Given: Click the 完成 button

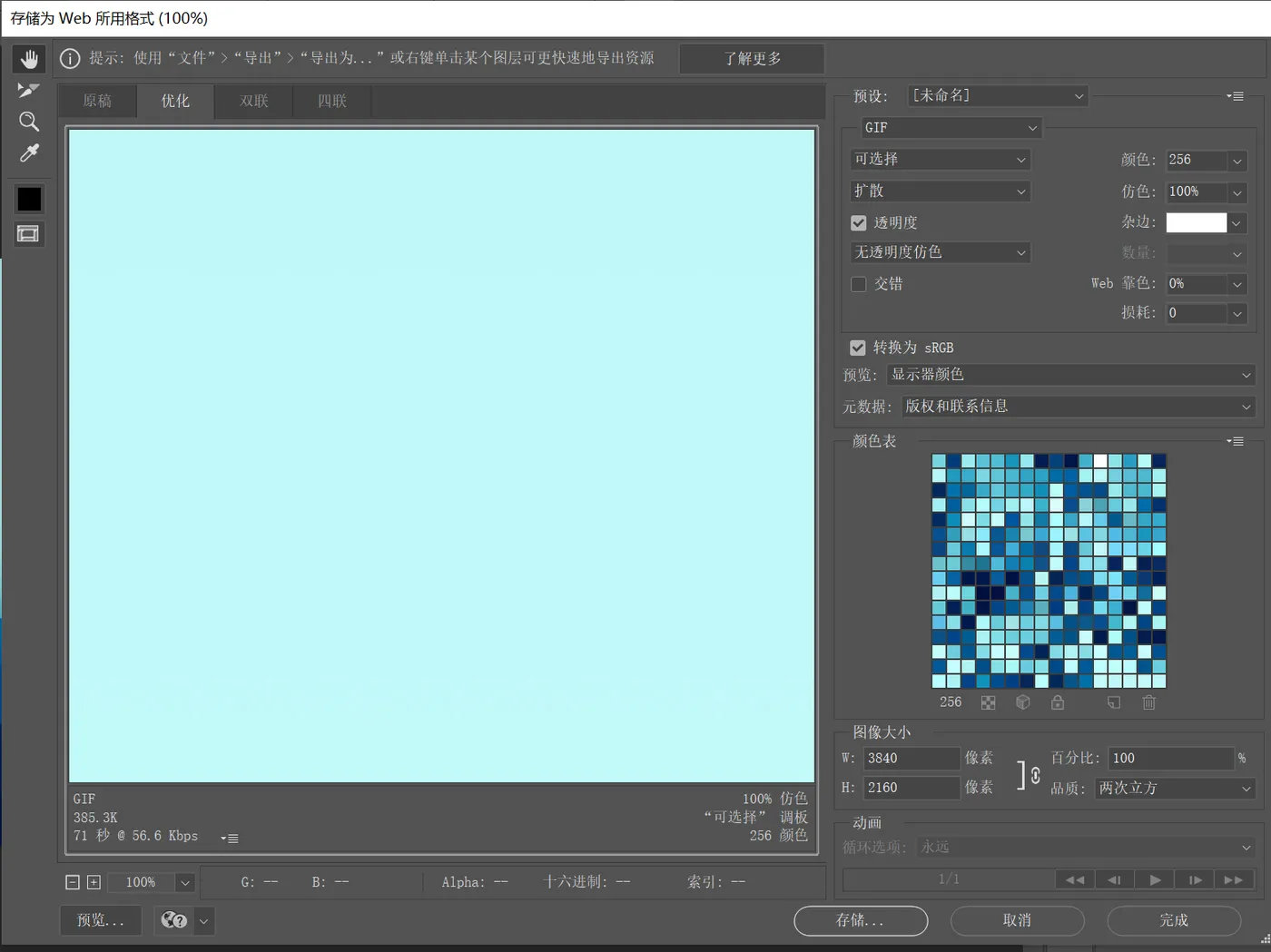Looking at the screenshot, I should (x=1174, y=920).
